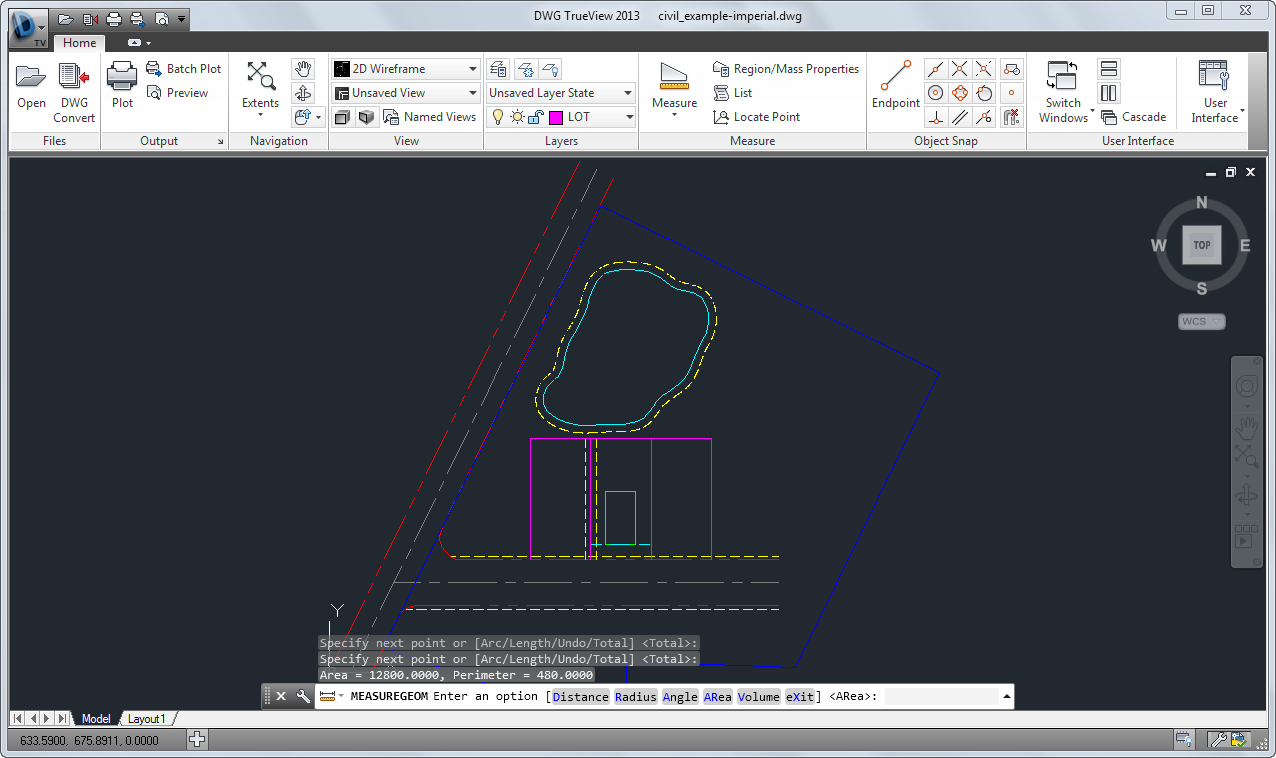Toggle the layer on/off lightbulb
The height and width of the screenshot is (758, 1276).
point(497,117)
